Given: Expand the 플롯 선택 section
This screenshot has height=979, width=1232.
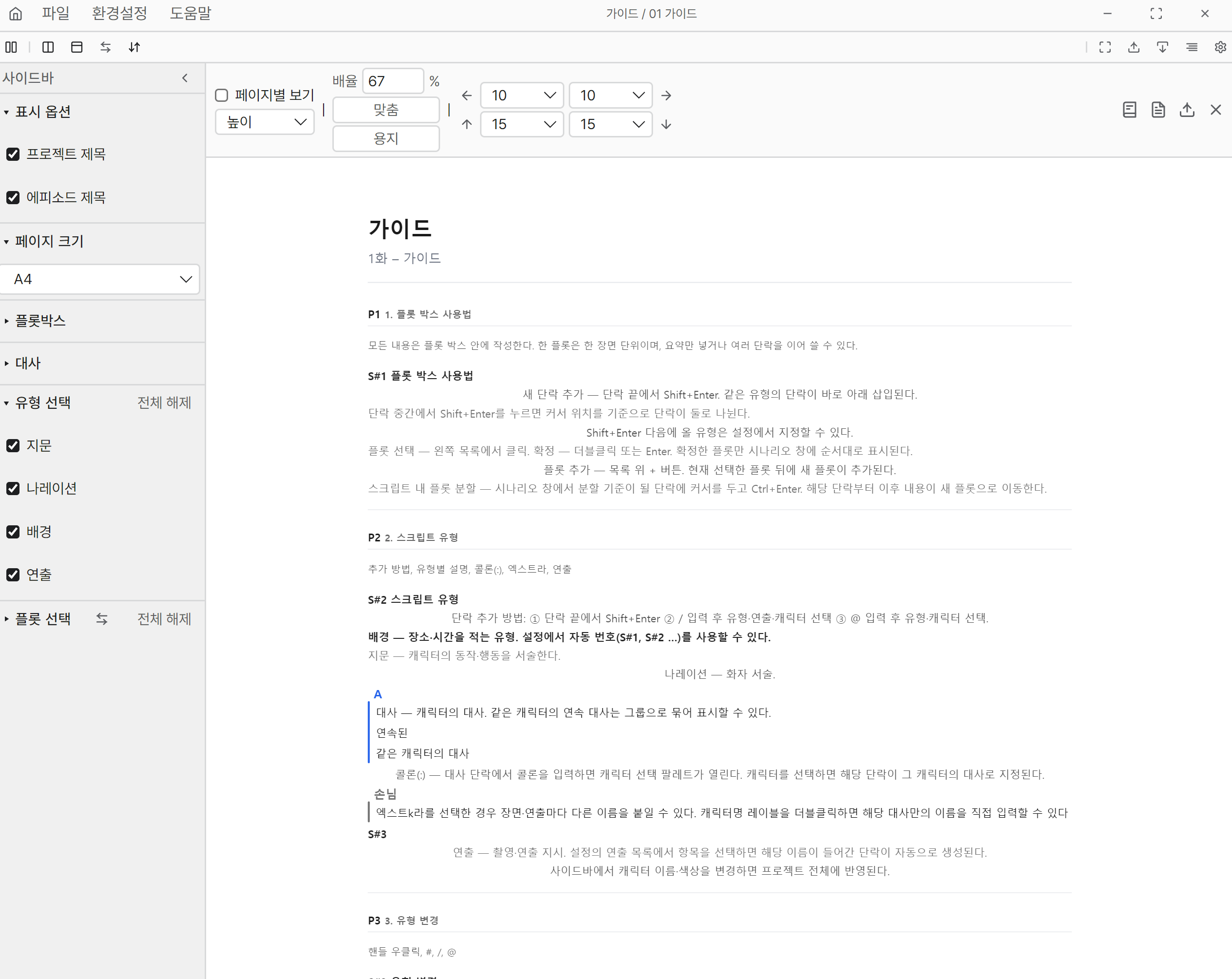Looking at the screenshot, I should (x=37, y=619).
